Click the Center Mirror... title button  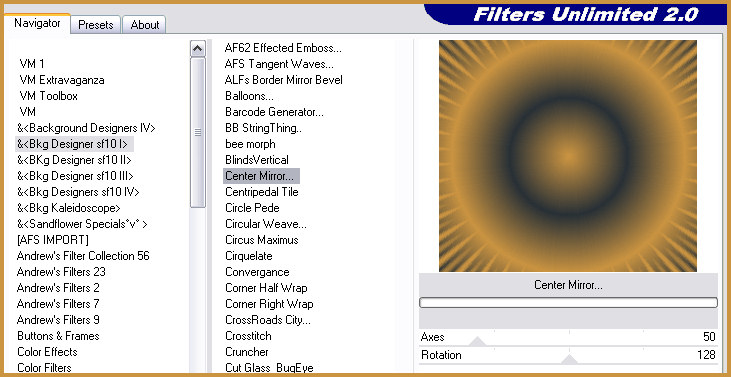click(568, 285)
